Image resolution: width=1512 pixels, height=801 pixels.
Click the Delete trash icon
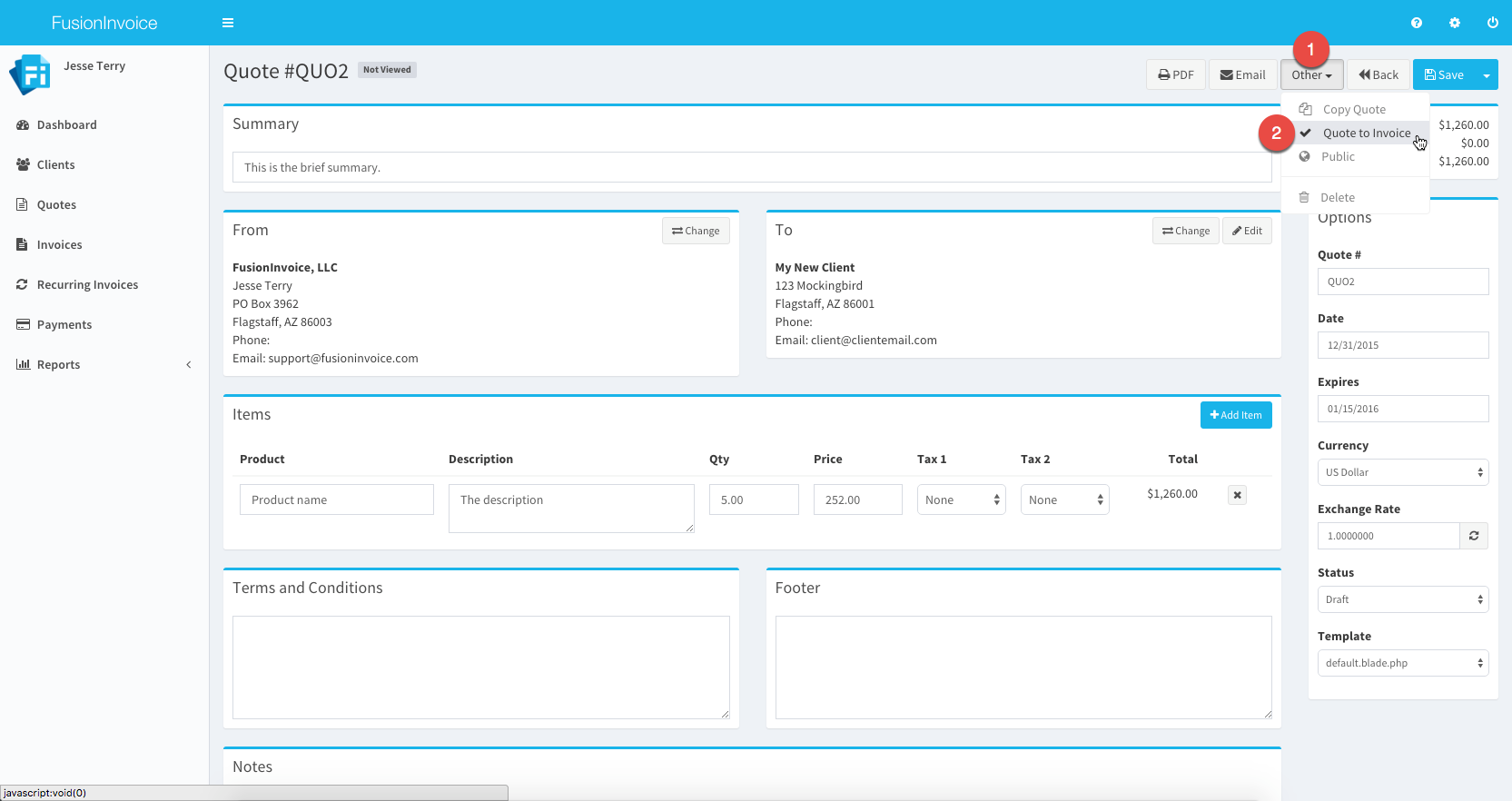tap(1304, 197)
